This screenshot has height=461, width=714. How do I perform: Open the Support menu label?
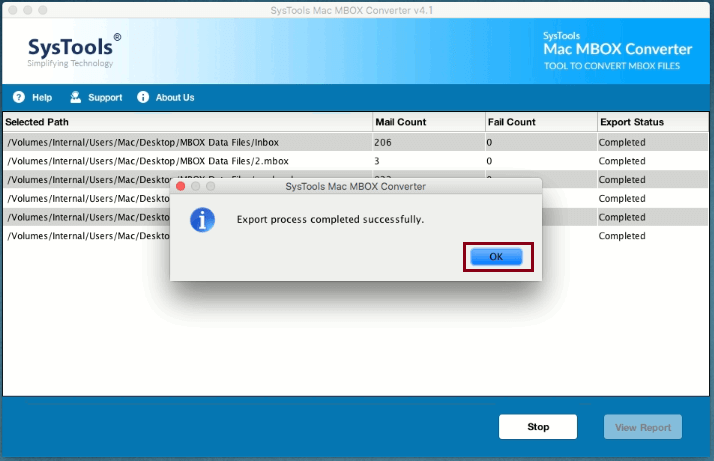(x=105, y=98)
